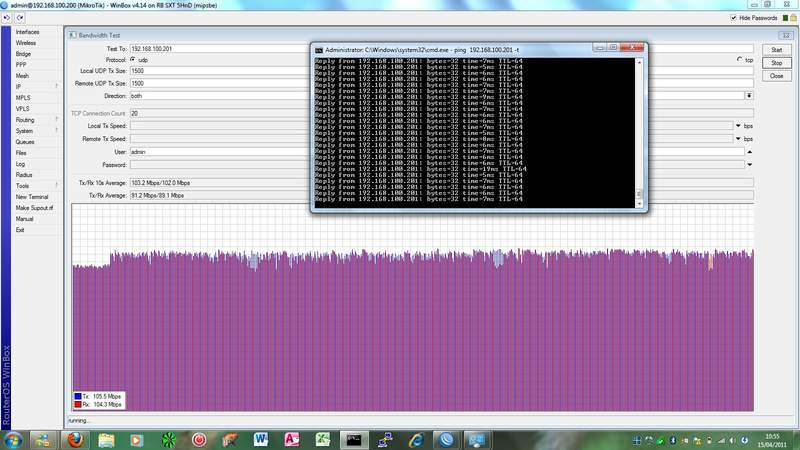Open the VPLS menu item

coord(22,109)
